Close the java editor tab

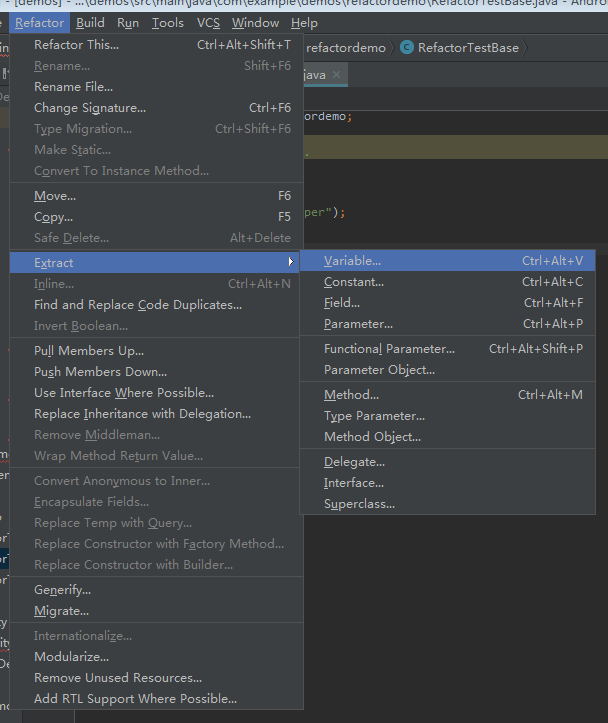pyautogui.click(x=337, y=75)
